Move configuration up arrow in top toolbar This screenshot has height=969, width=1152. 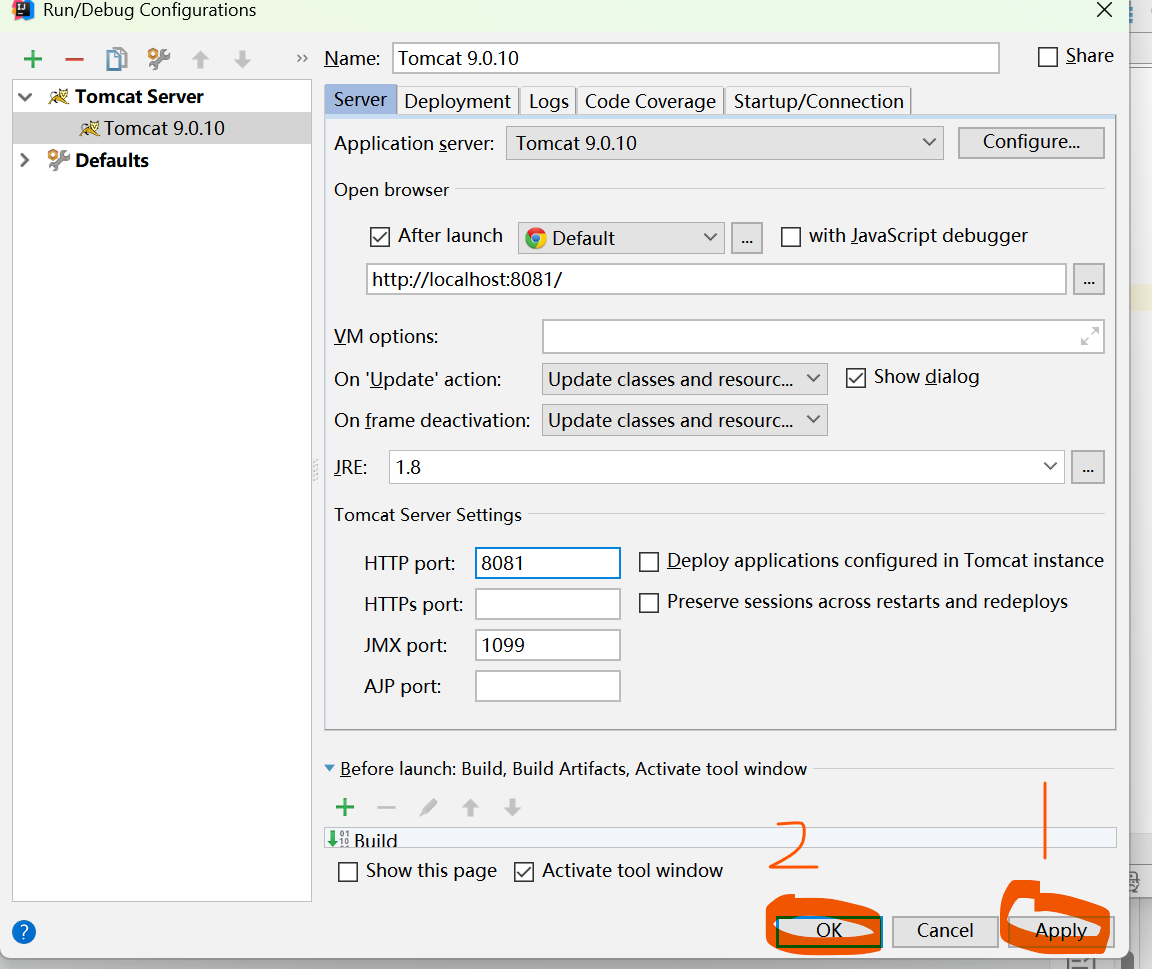tap(201, 60)
